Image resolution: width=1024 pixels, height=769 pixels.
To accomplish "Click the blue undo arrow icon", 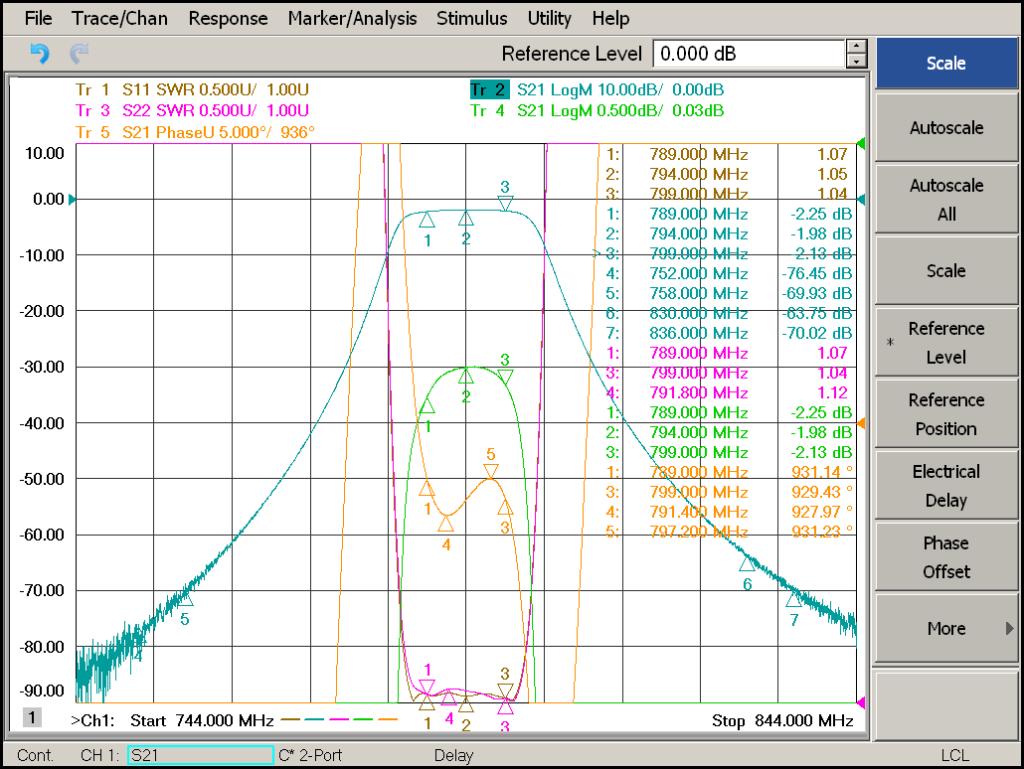I will [40, 53].
